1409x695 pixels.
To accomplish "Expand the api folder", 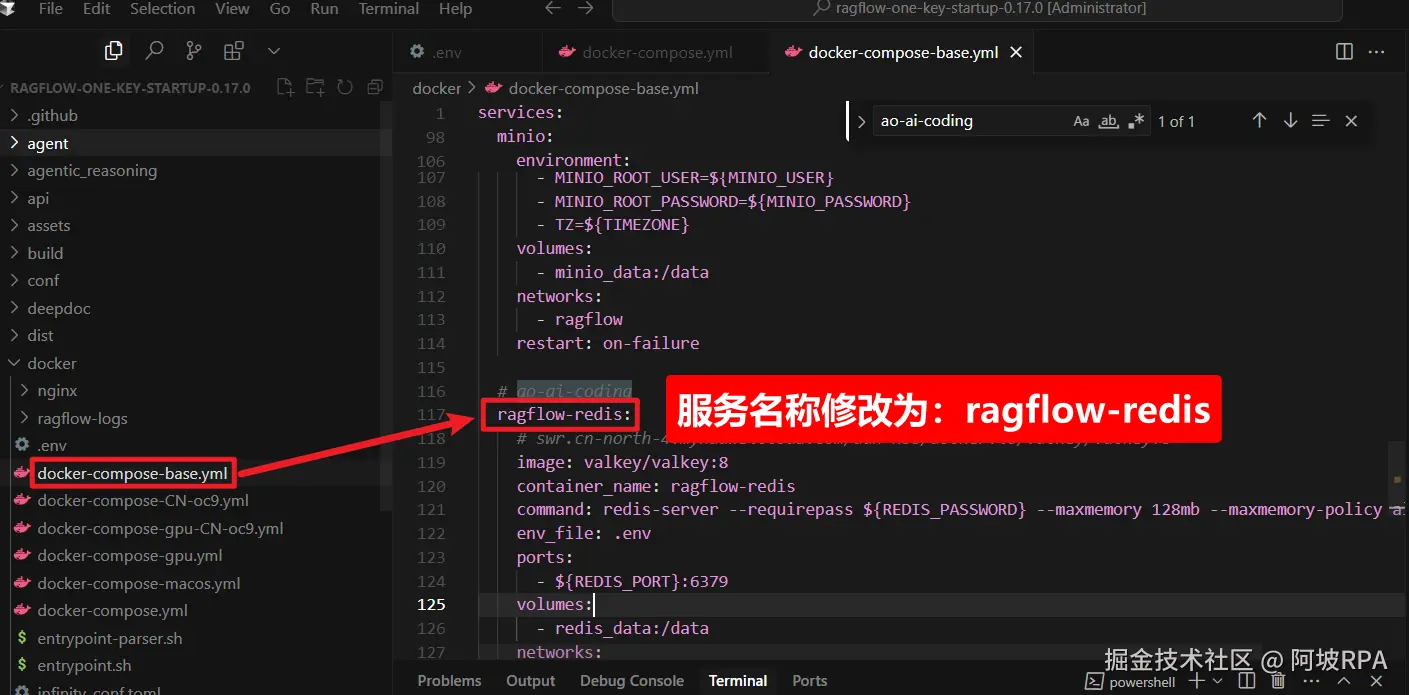I will pyautogui.click(x=196, y=198).
